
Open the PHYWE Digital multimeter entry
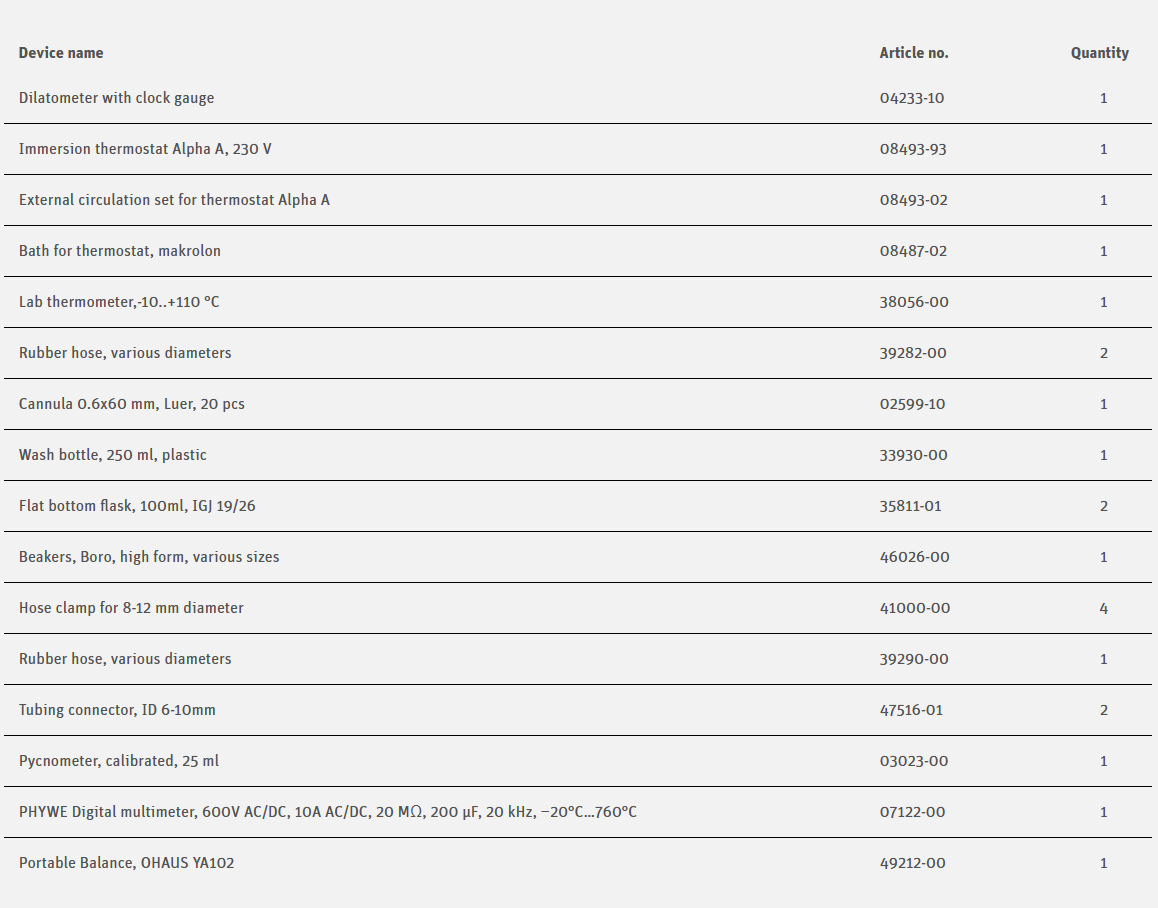327,812
